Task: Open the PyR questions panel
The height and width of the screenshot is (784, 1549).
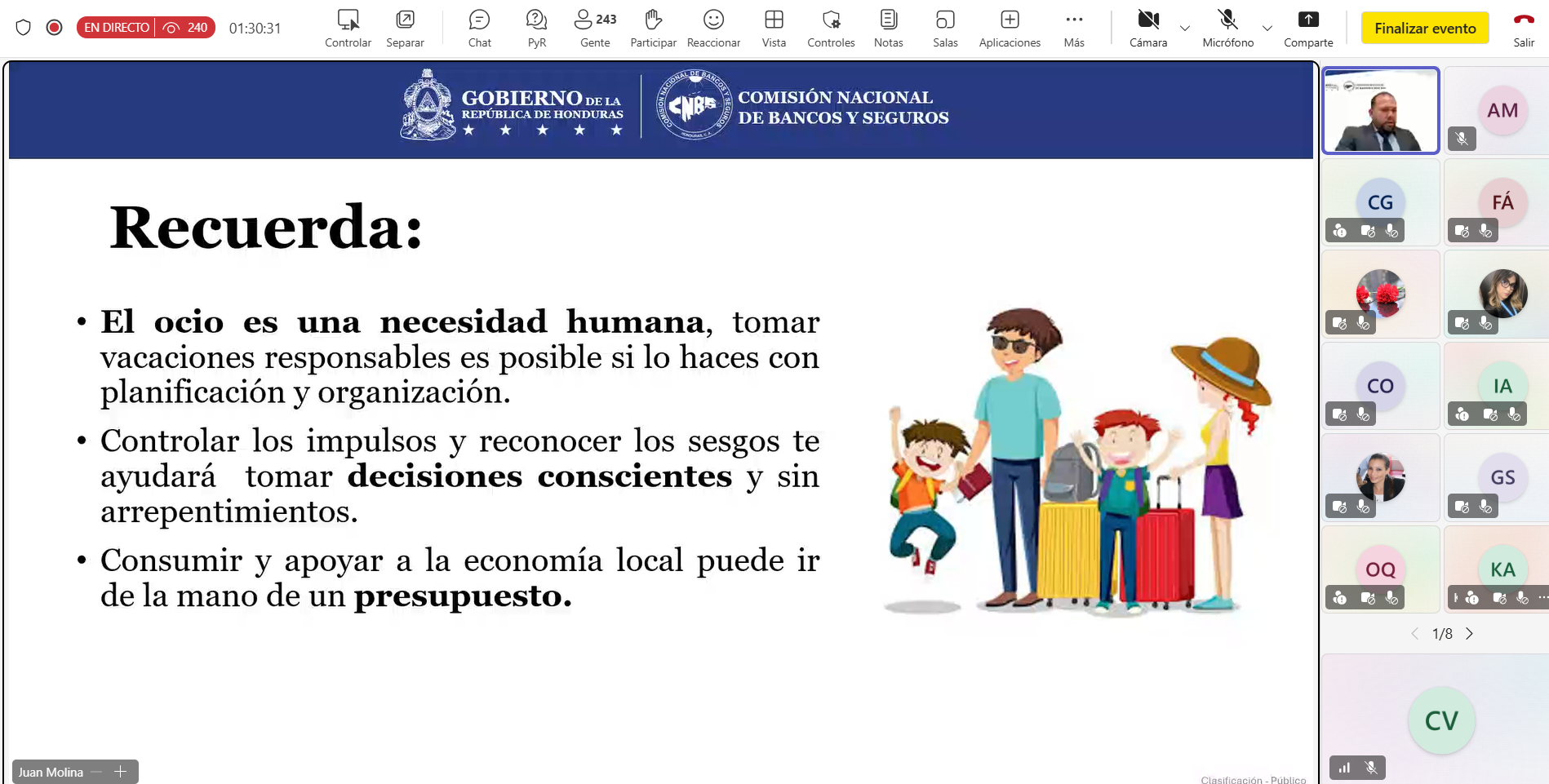Action: (x=536, y=28)
